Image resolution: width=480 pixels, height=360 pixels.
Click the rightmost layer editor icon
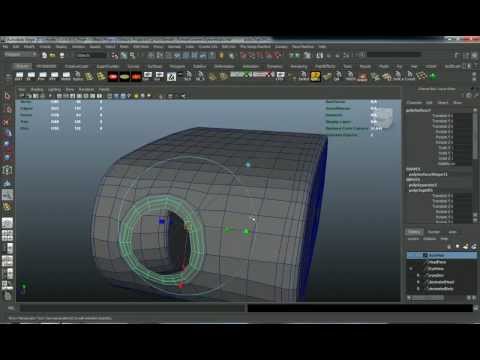click(x=474, y=246)
